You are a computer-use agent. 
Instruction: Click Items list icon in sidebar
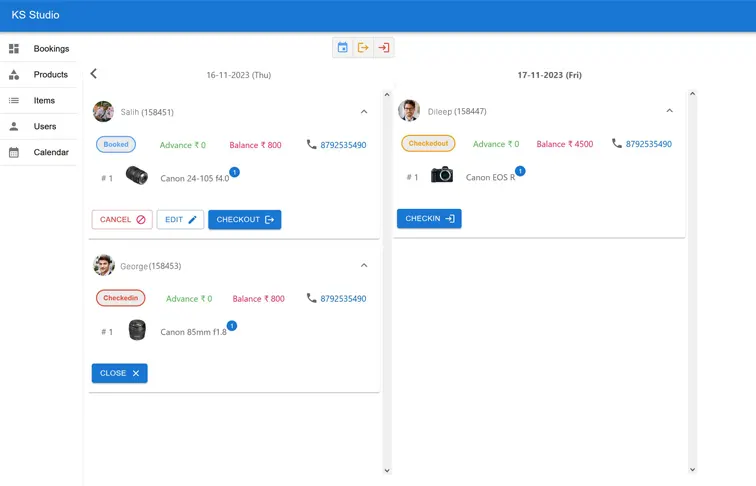click(x=14, y=100)
